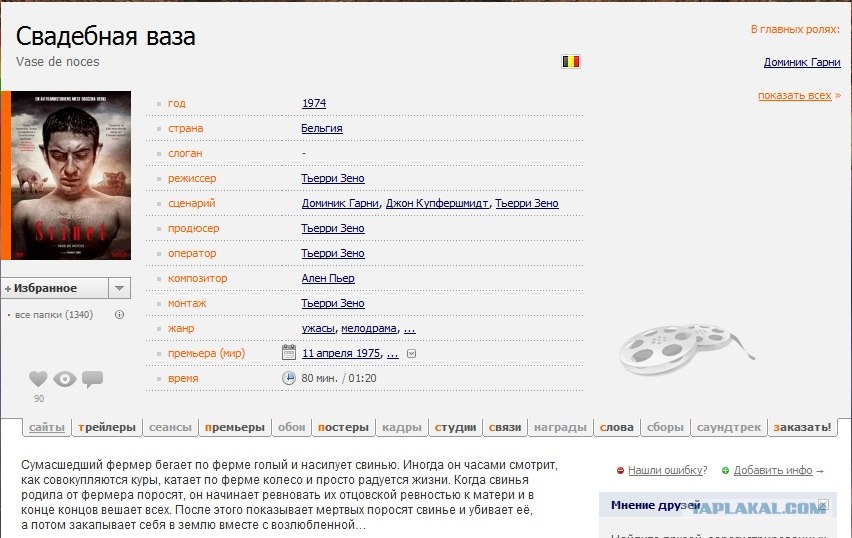Open Тьерри Зено in оператор row
The image size is (852, 538).
333,253
